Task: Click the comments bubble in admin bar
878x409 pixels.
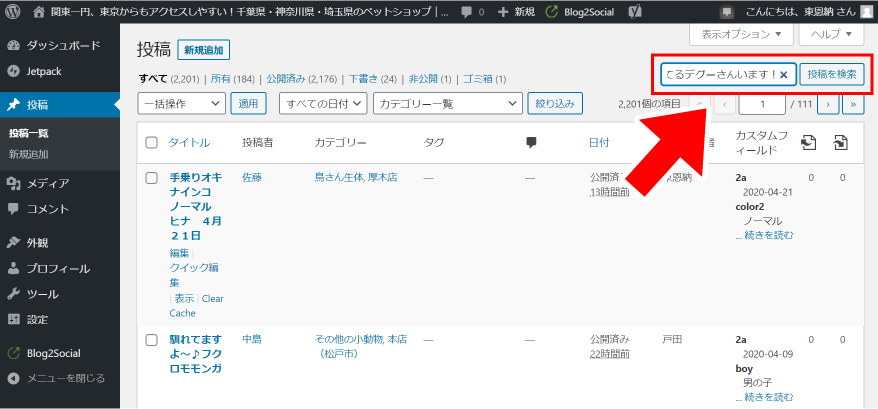Action: 474,12
